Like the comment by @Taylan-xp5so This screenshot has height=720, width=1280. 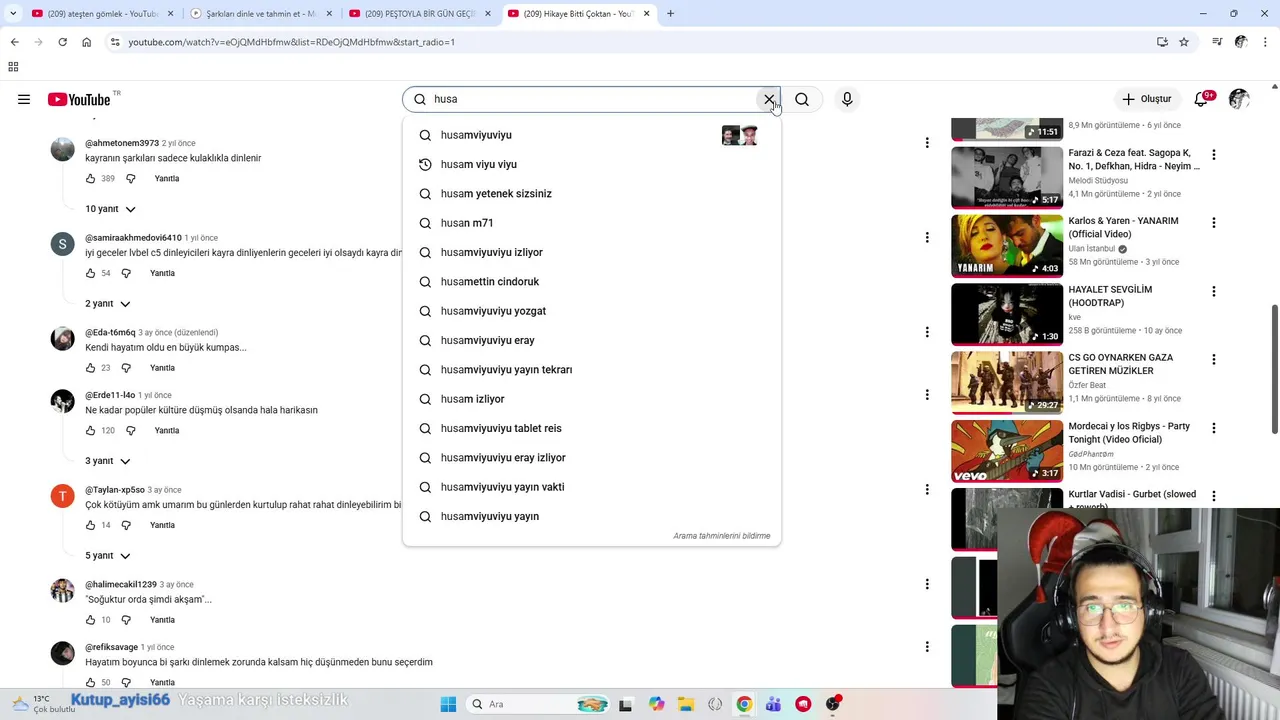click(90, 525)
